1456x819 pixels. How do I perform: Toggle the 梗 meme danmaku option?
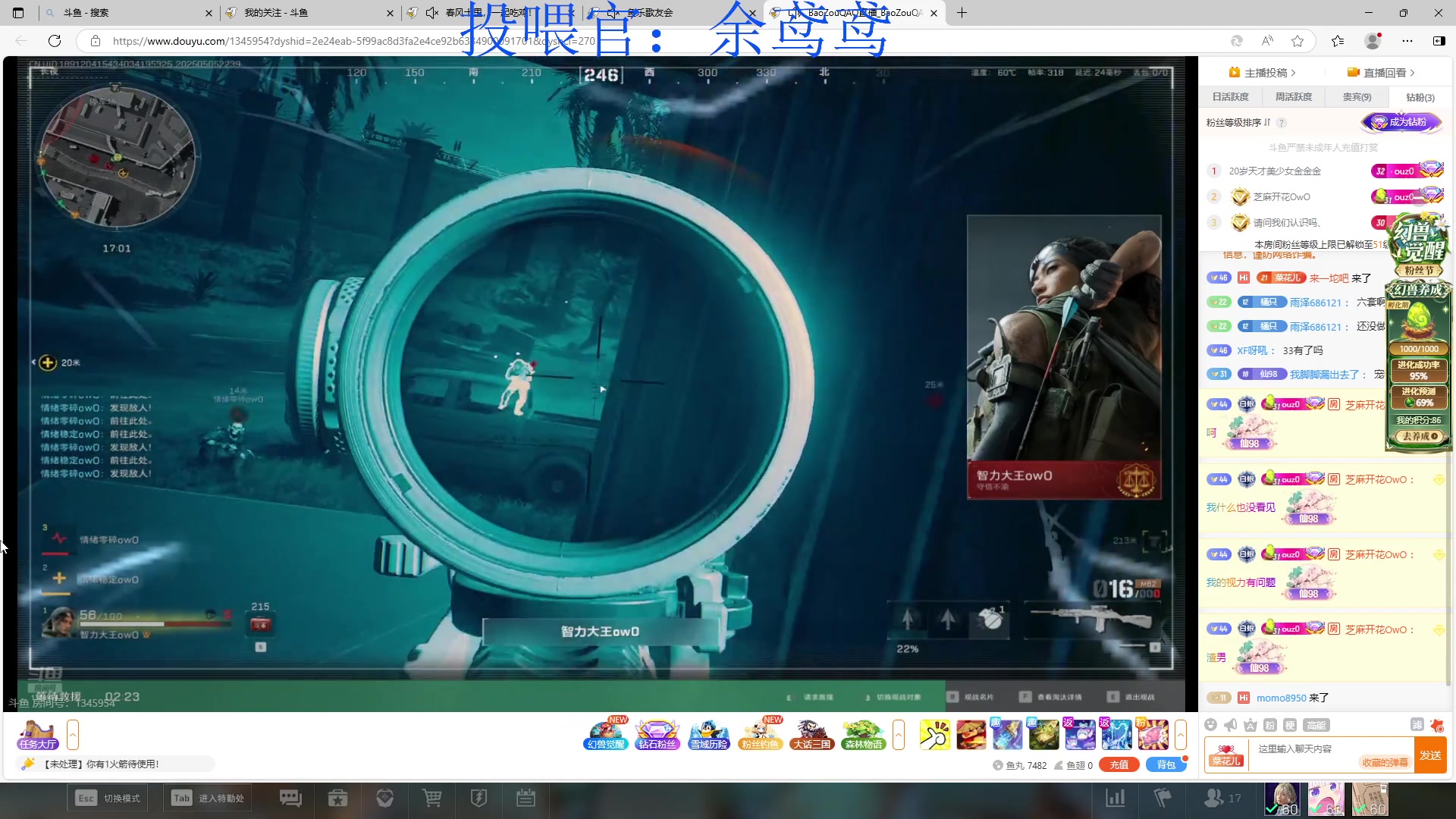[1290, 725]
